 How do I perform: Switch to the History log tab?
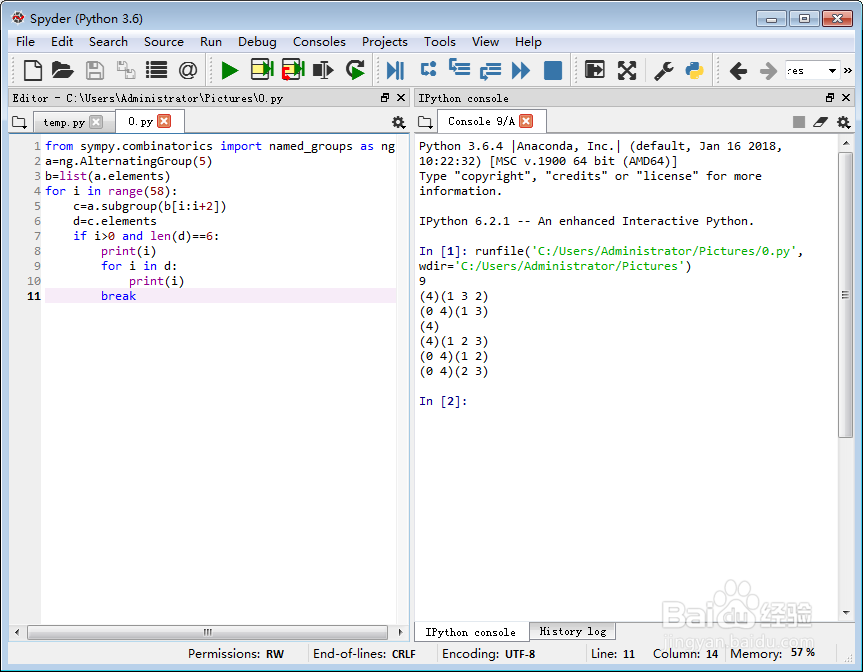point(572,631)
